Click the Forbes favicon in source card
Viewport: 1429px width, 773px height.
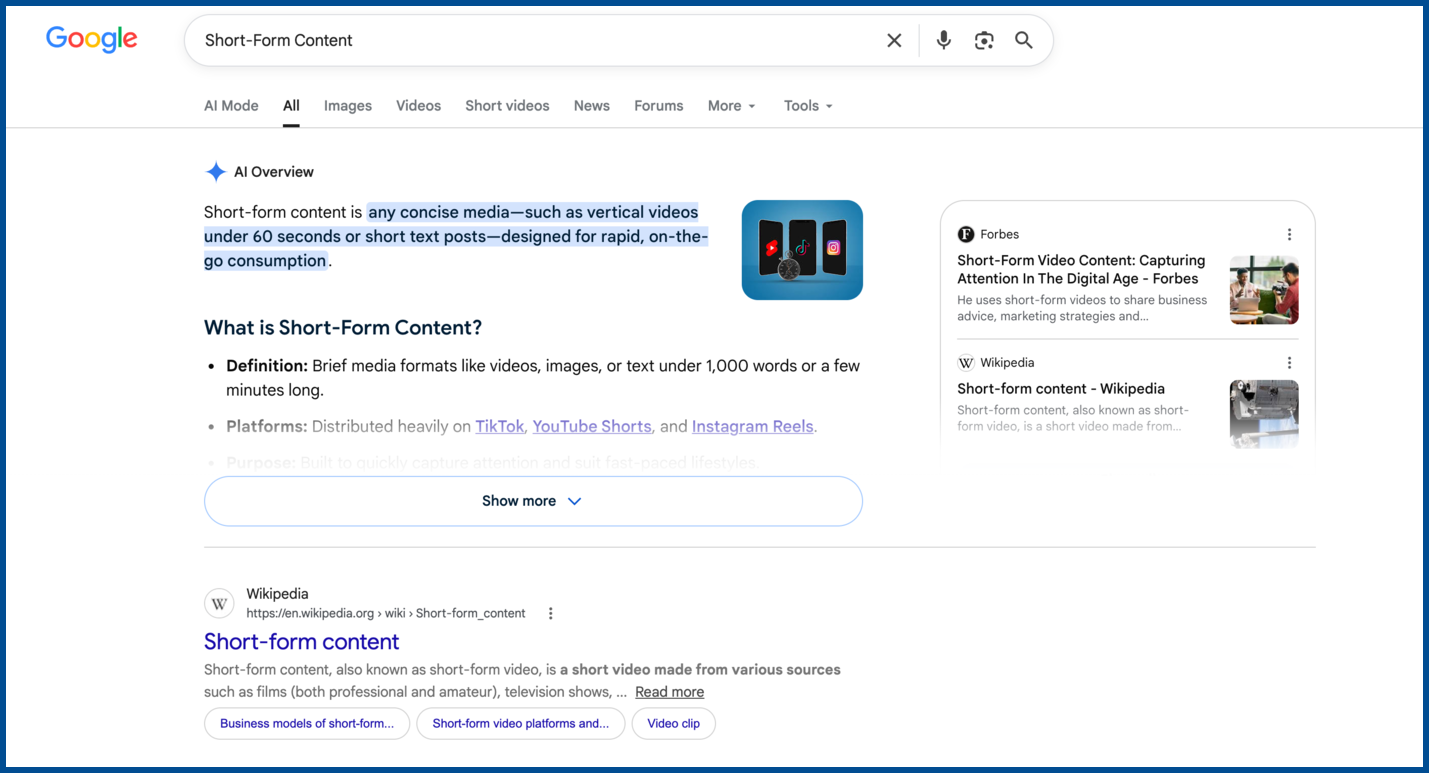(x=966, y=234)
